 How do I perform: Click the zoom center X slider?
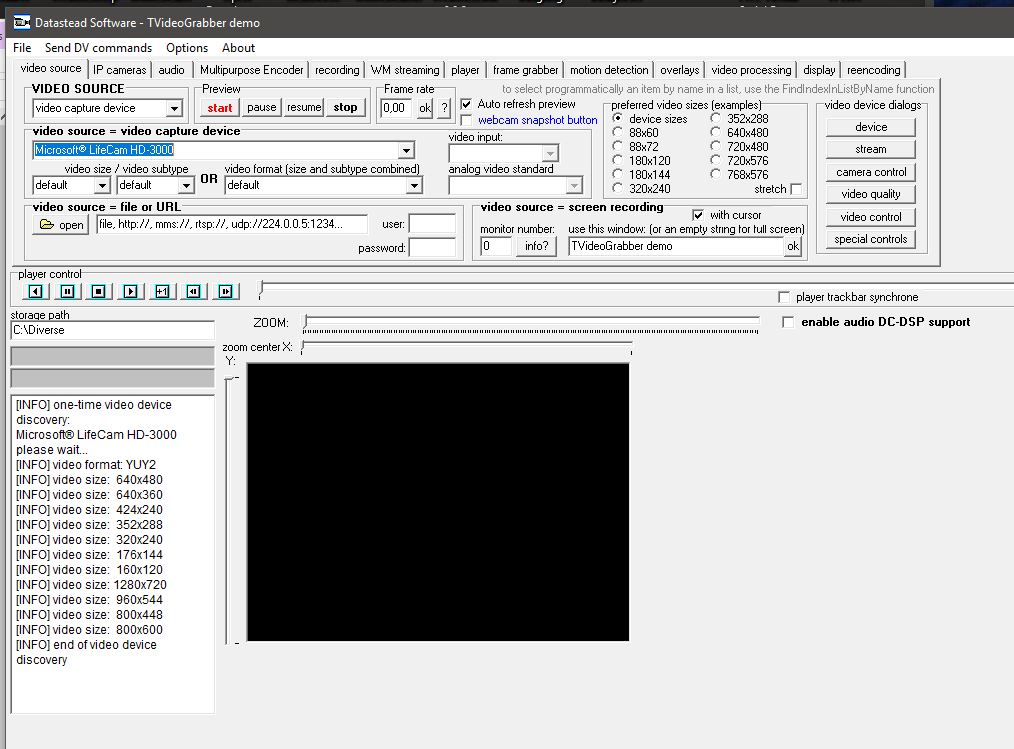(466, 348)
